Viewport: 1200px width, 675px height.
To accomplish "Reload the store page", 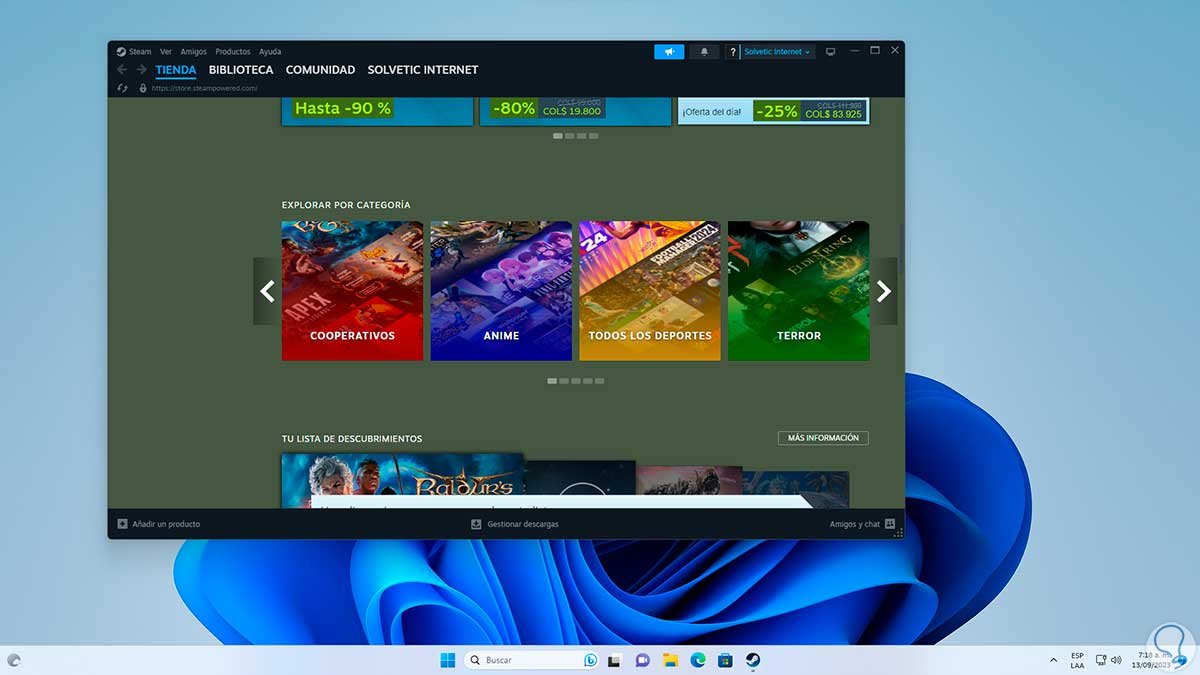I will click(x=122, y=88).
